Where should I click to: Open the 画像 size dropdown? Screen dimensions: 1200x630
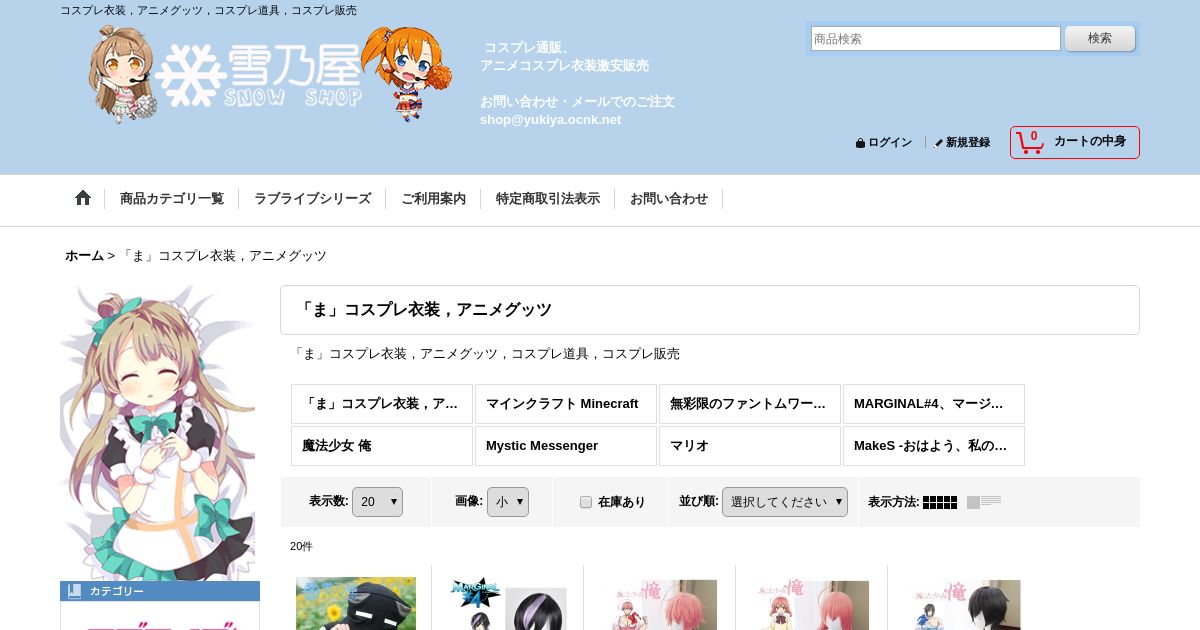coord(508,502)
